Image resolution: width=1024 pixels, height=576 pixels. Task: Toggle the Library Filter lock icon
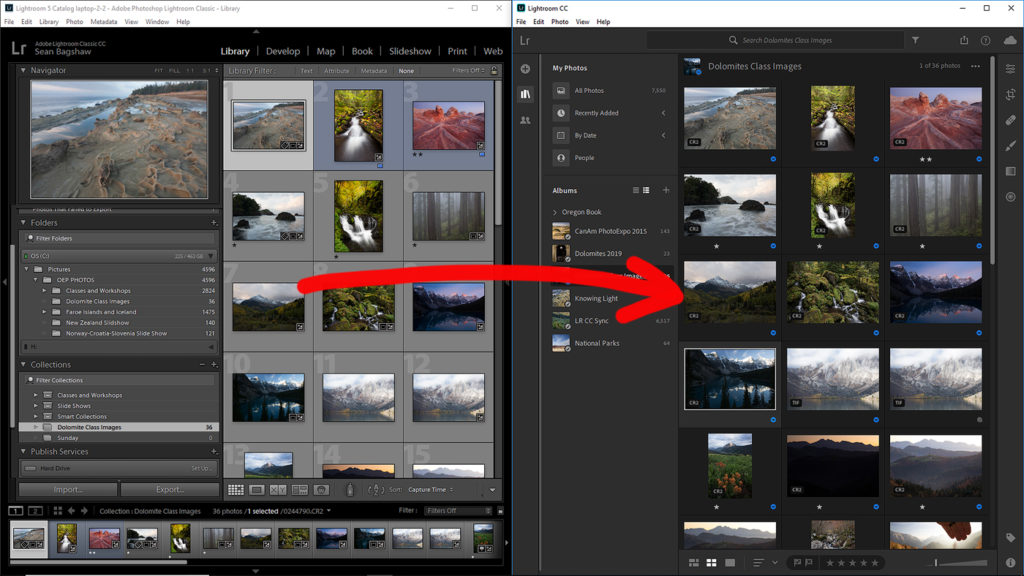pyautogui.click(x=494, y=71)
